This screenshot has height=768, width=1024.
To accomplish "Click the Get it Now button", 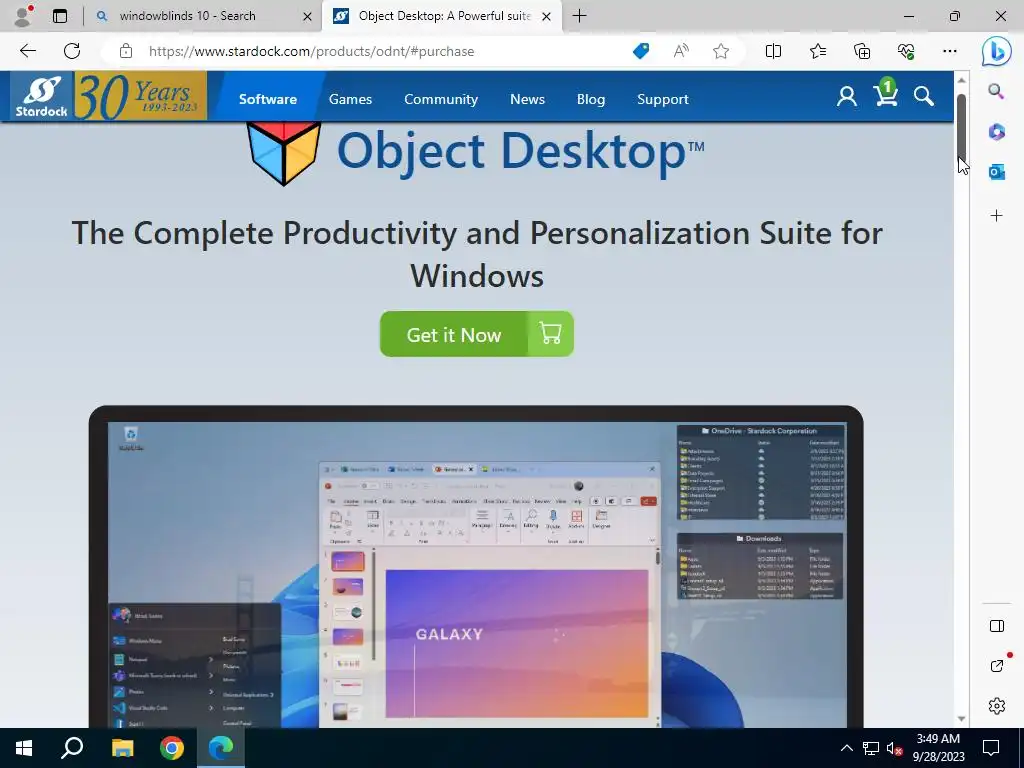I will pos(477,334).
